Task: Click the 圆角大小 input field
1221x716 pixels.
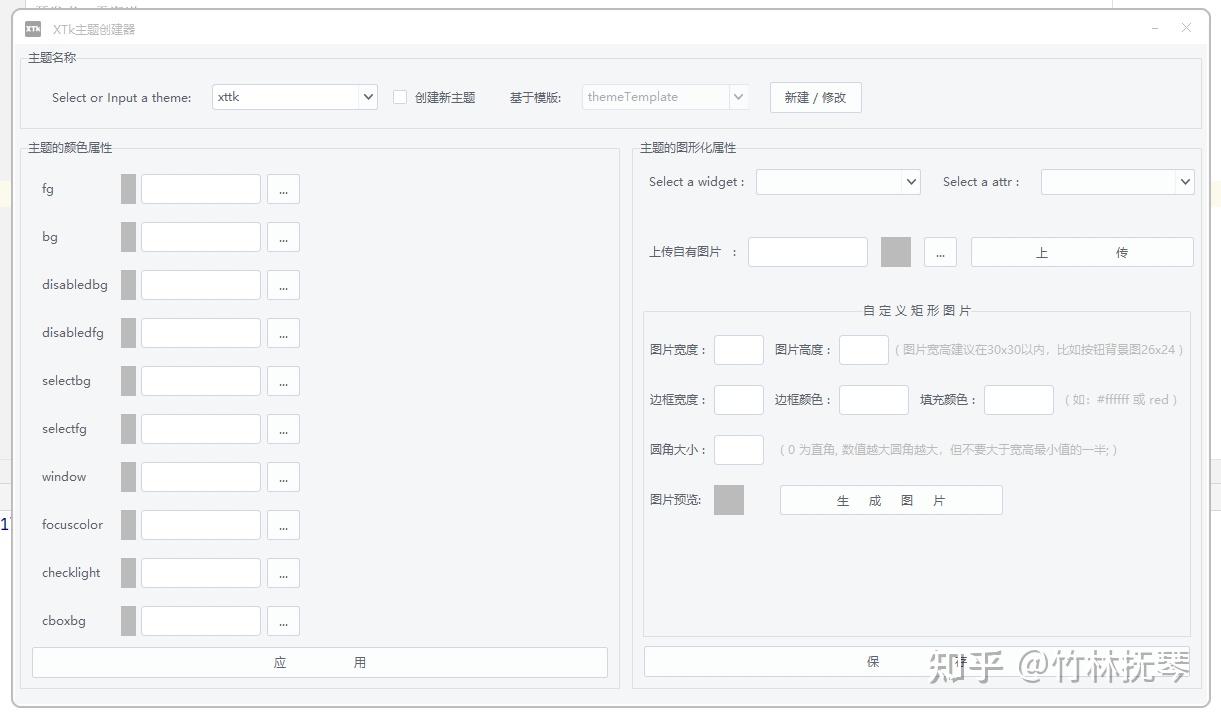Action: tap(738, 450)
